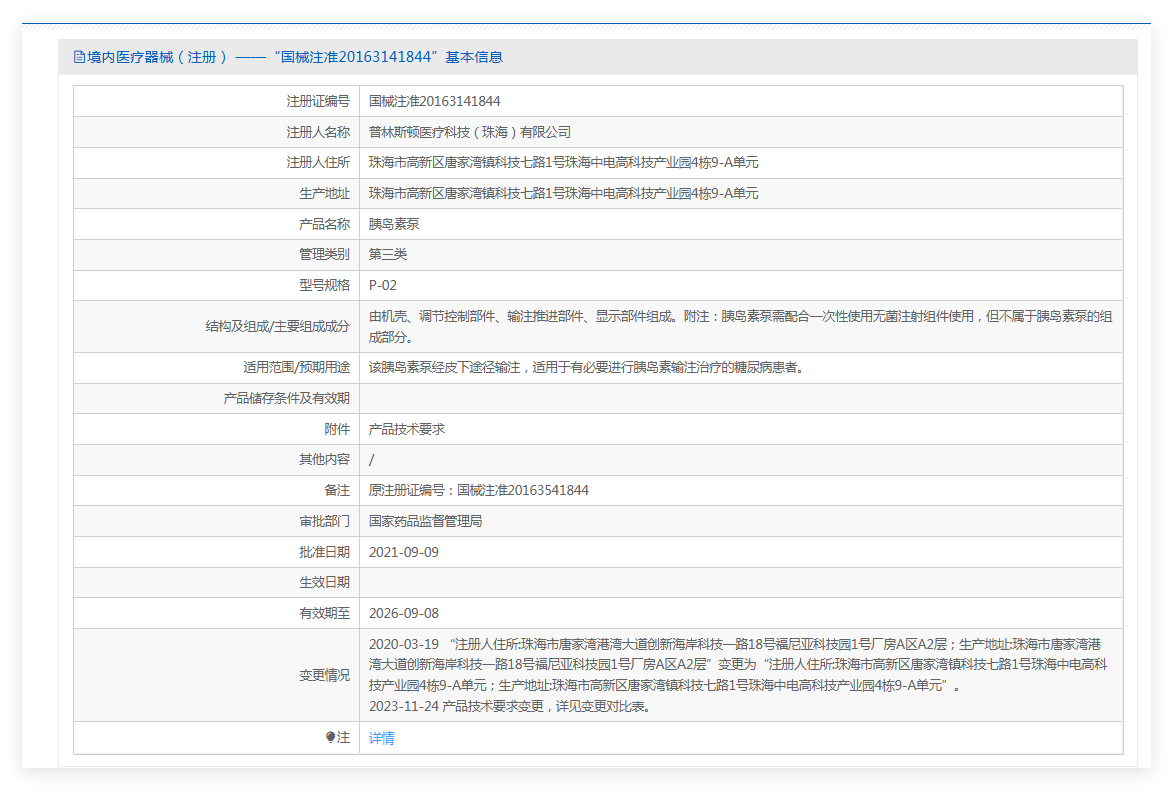Click the 适用范围 intended use text
Viewport: 1173px width, 790px height.
point(586,367)
